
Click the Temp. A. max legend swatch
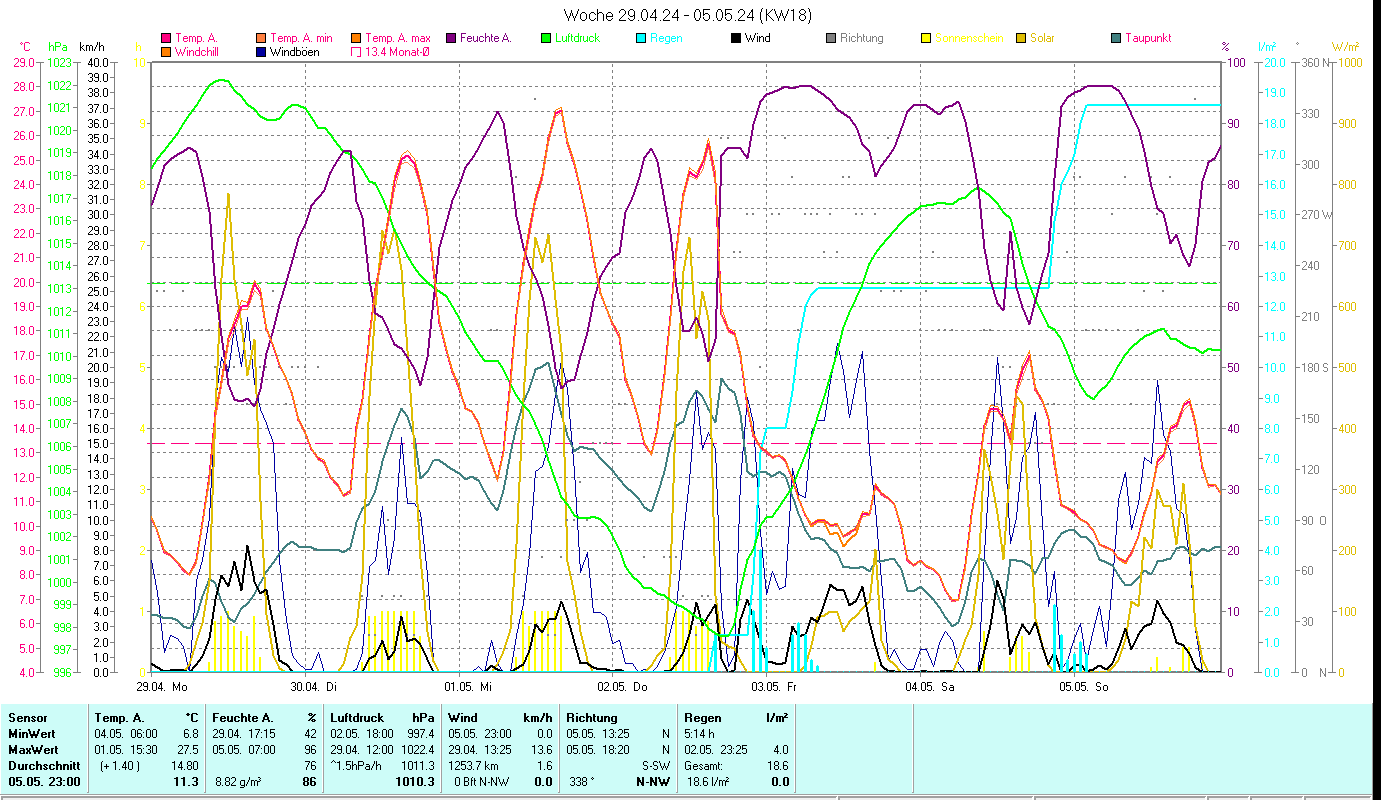[x=357, y=38]
